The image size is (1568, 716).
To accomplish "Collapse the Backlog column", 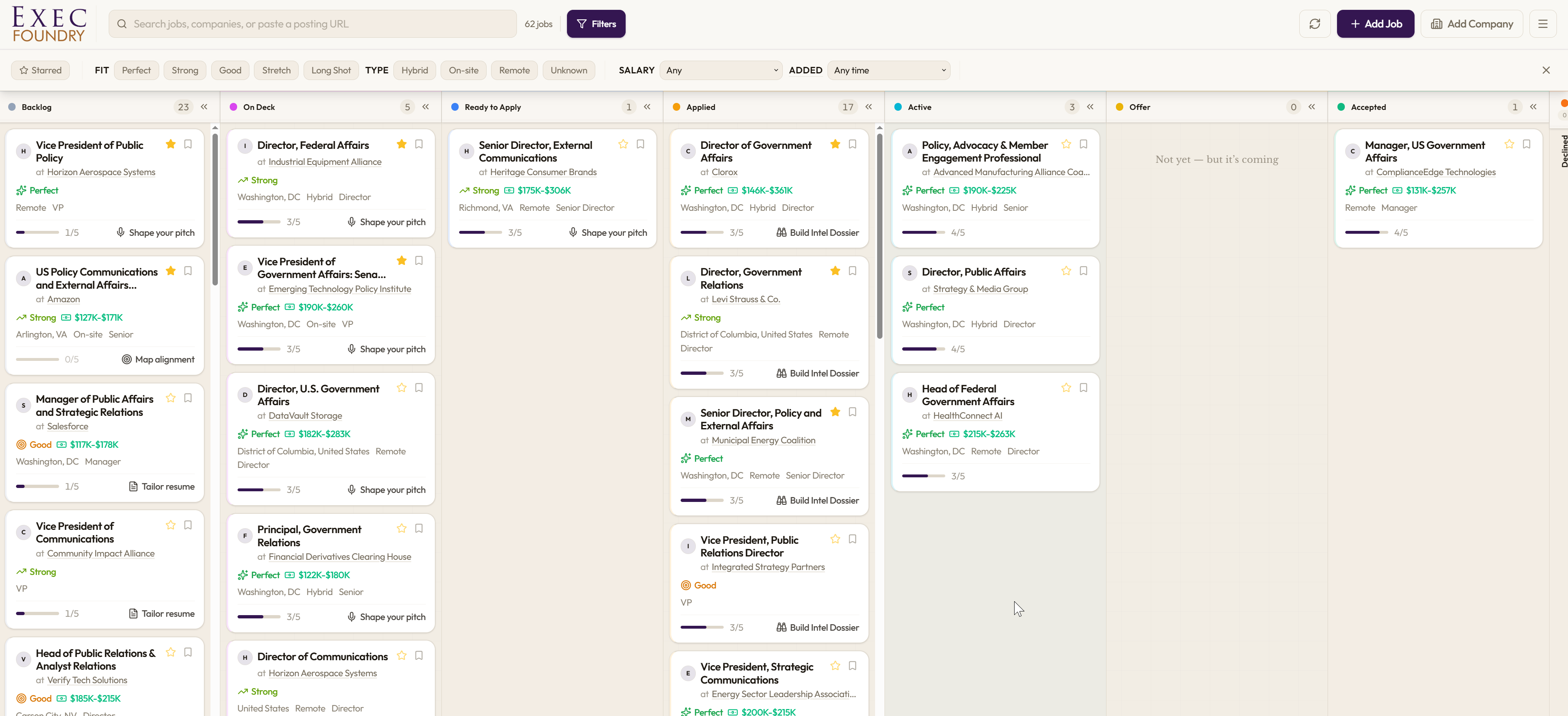I will pyautogui.click(x=204, y=107).
